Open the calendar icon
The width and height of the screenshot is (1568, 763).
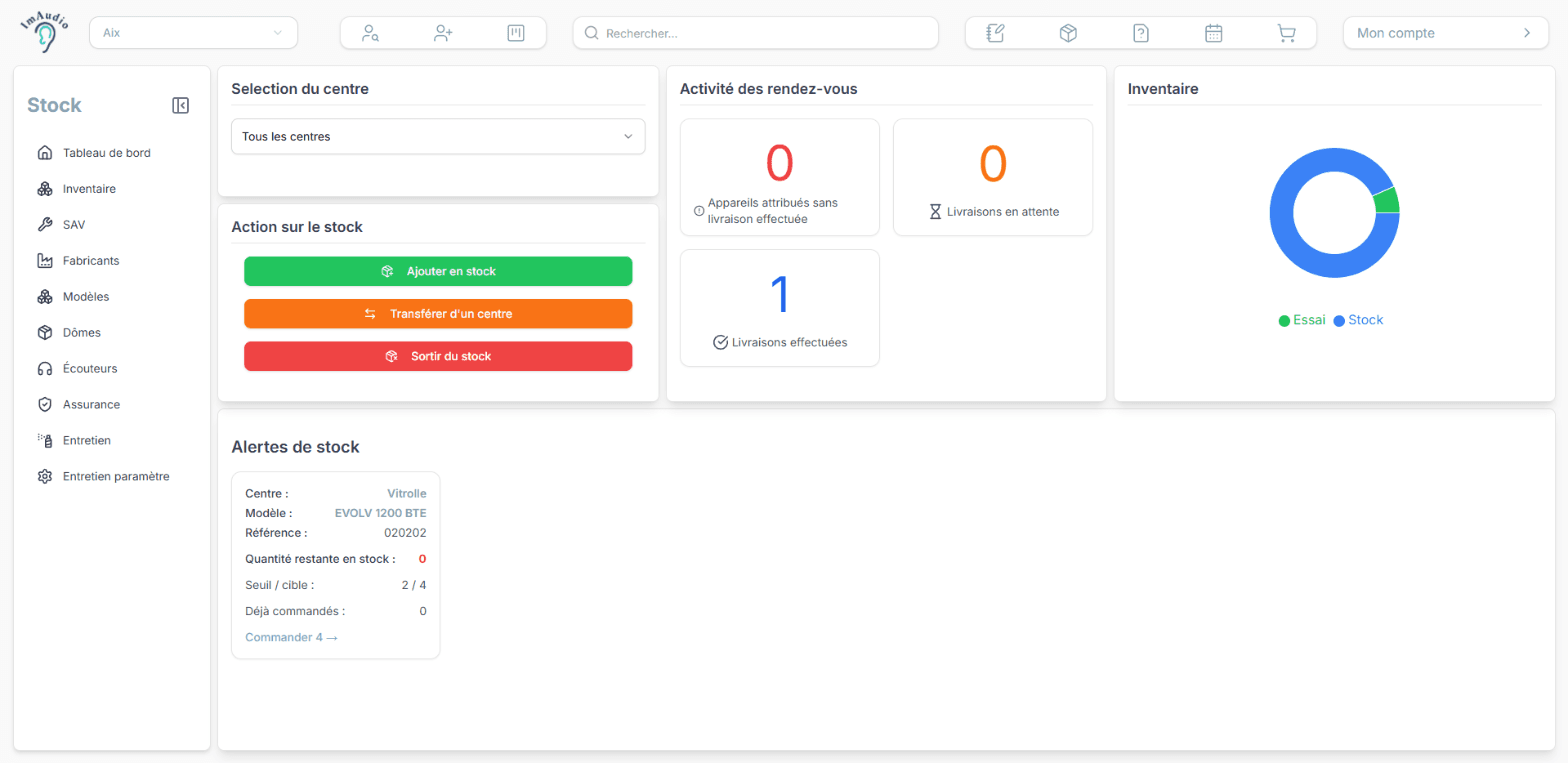click(x=1214, y=33)
